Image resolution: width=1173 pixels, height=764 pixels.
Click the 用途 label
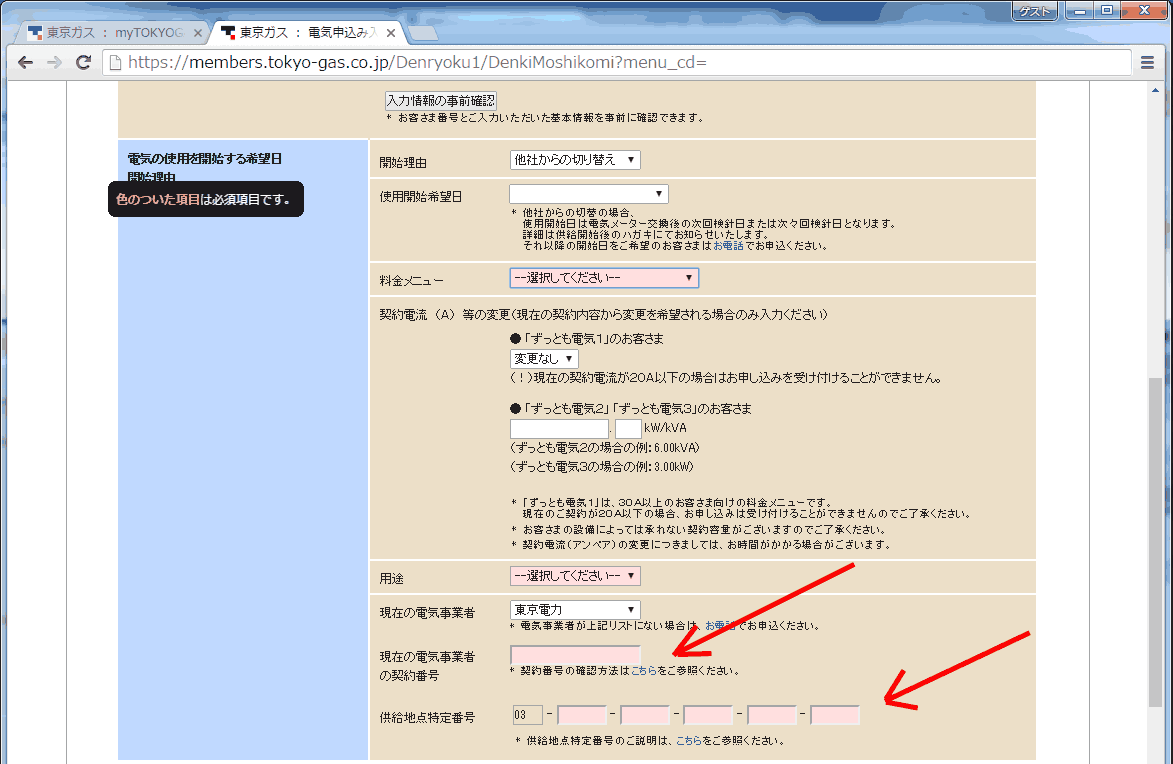pos(391,578)
